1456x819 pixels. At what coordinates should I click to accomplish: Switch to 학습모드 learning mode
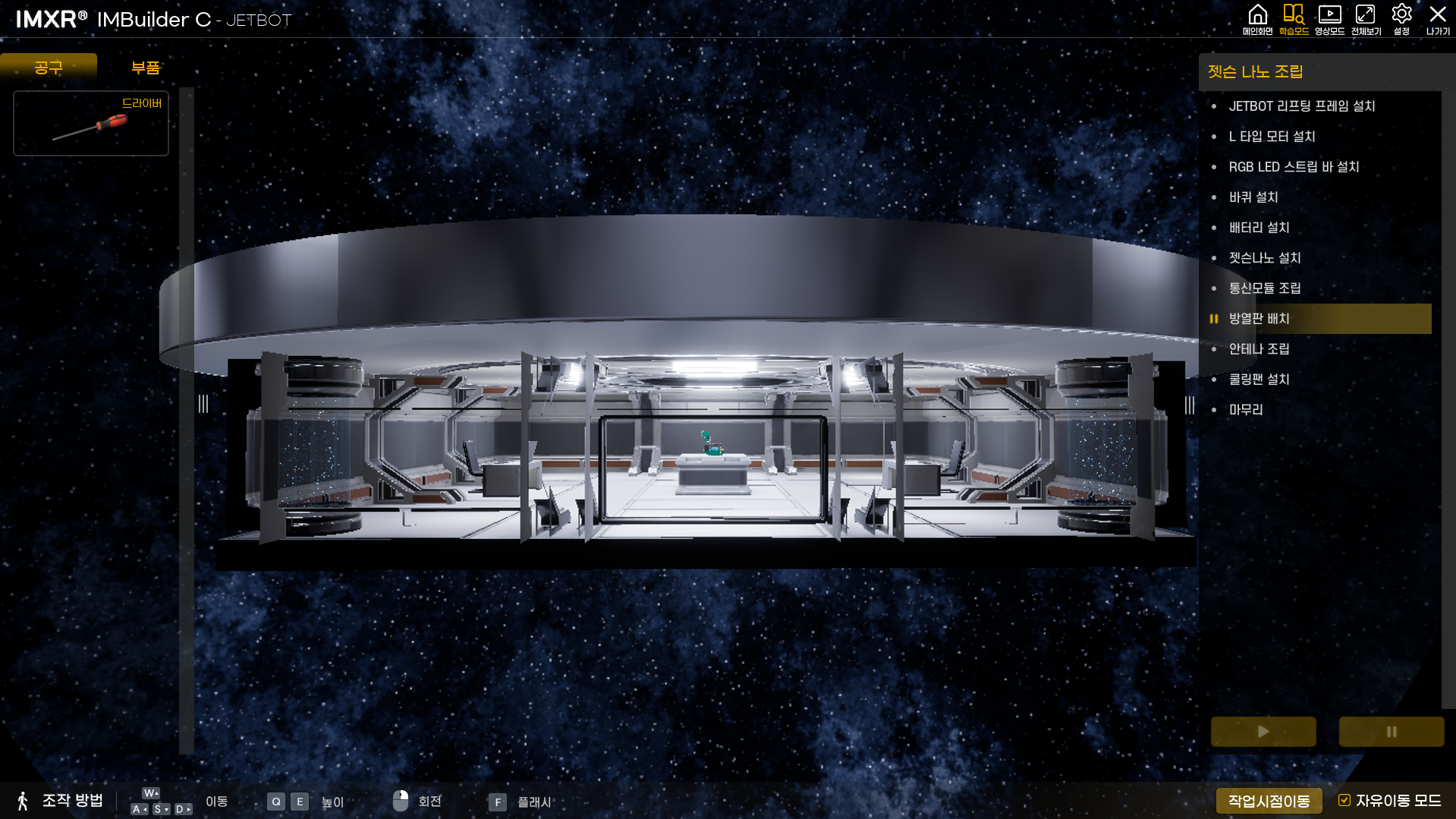(1293, 18)
